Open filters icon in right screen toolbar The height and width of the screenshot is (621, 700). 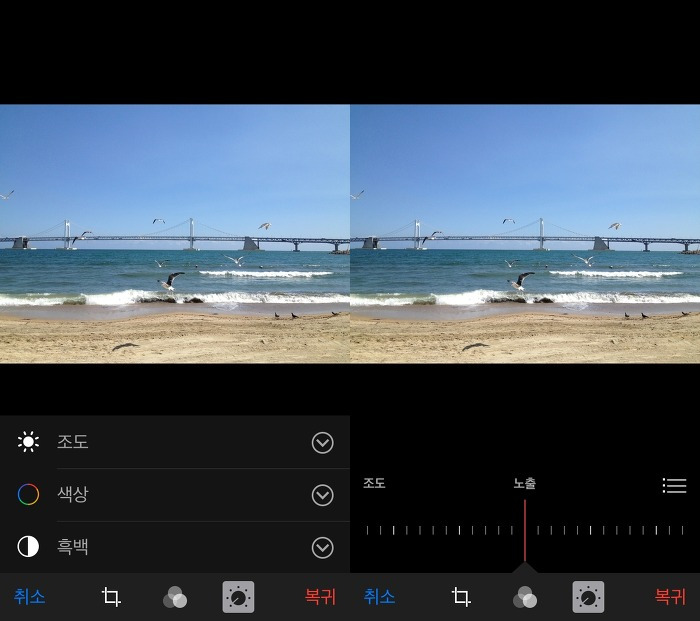click(x=525, y=597)
